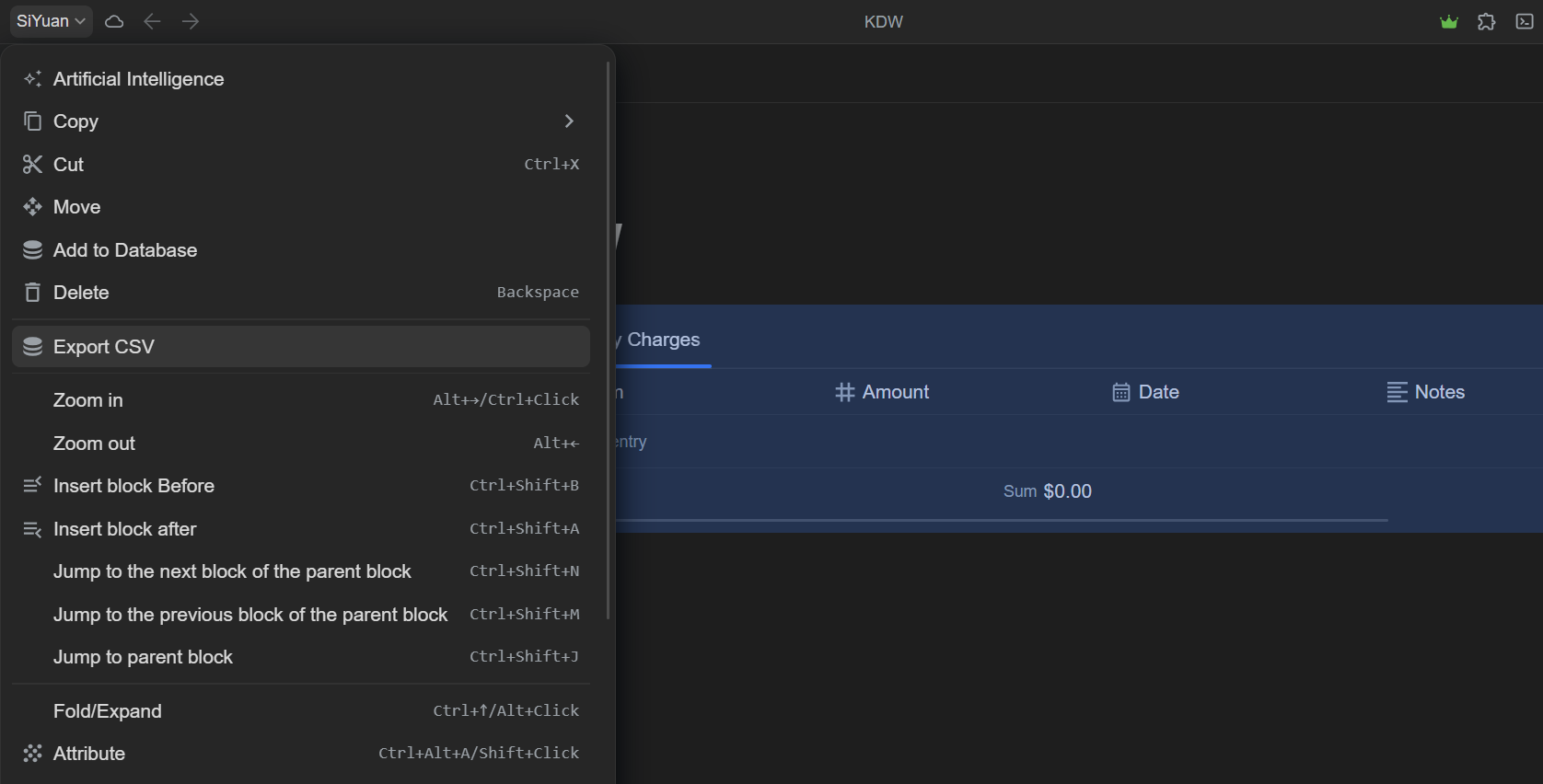Click the green crown membership icon

pos(1448,22)
